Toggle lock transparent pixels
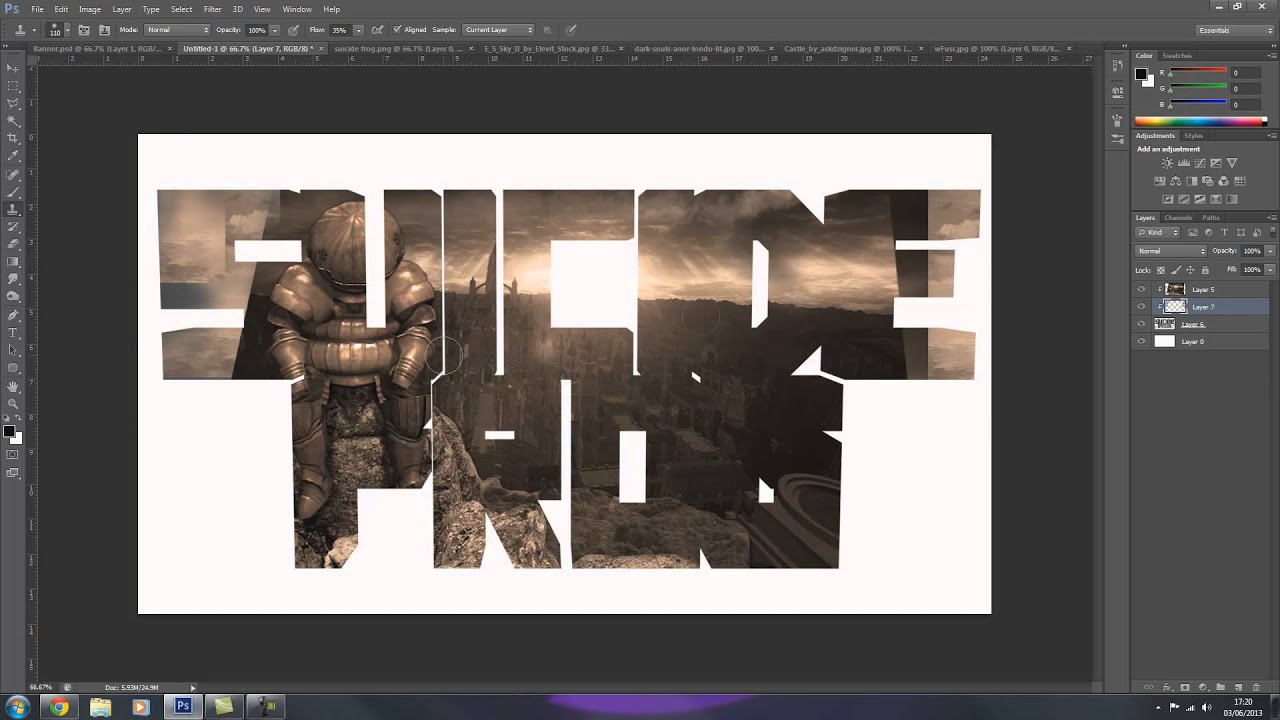 pos(1160,270)
